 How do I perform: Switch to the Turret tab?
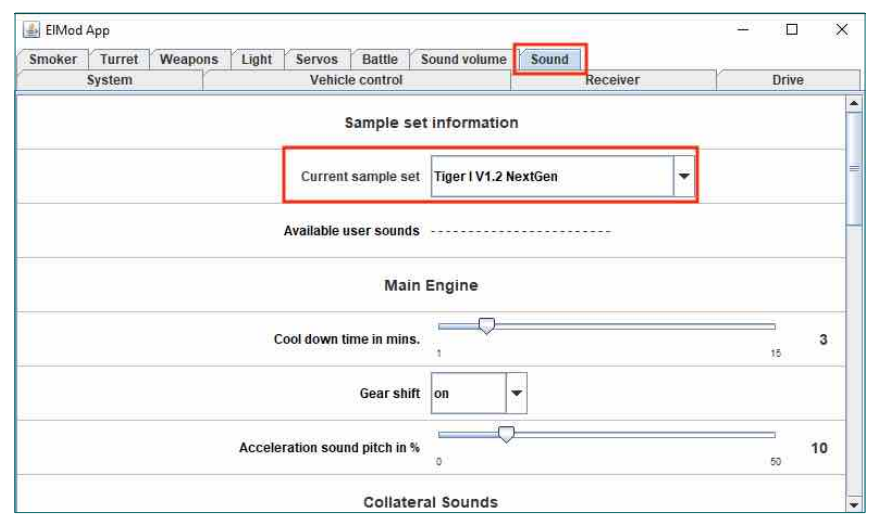[x=119, y=60]
